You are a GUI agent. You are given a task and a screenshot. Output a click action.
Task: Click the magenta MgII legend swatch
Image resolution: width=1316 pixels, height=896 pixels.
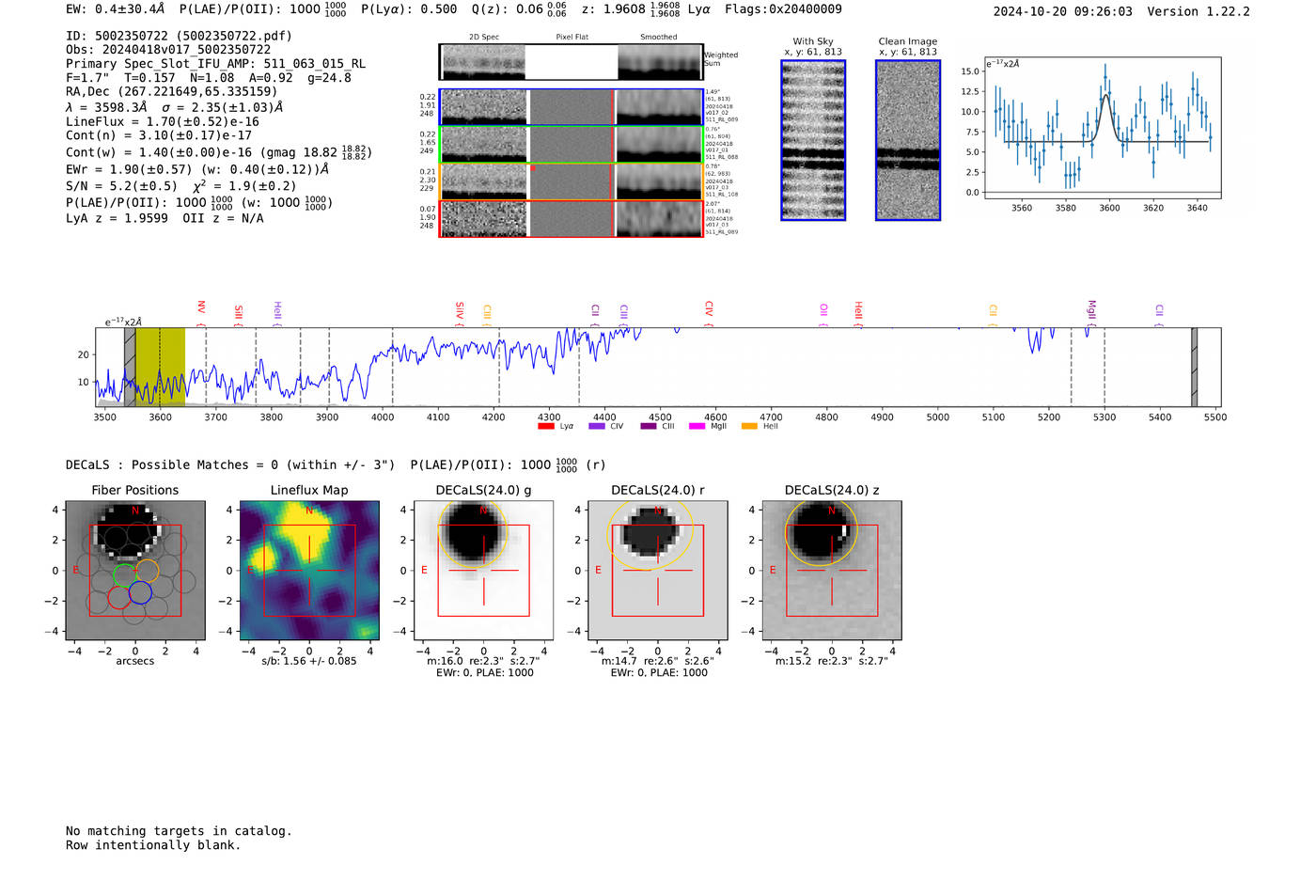(697, 427)
